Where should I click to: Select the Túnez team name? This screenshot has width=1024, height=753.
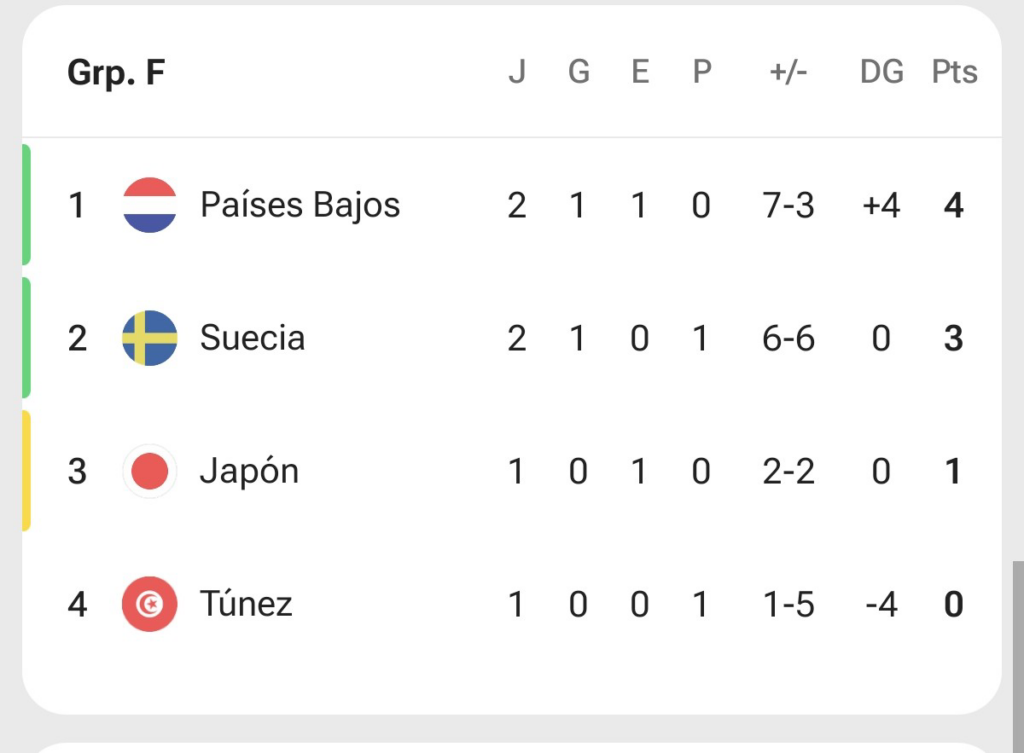pyautogui.click(x=246, y=603)
